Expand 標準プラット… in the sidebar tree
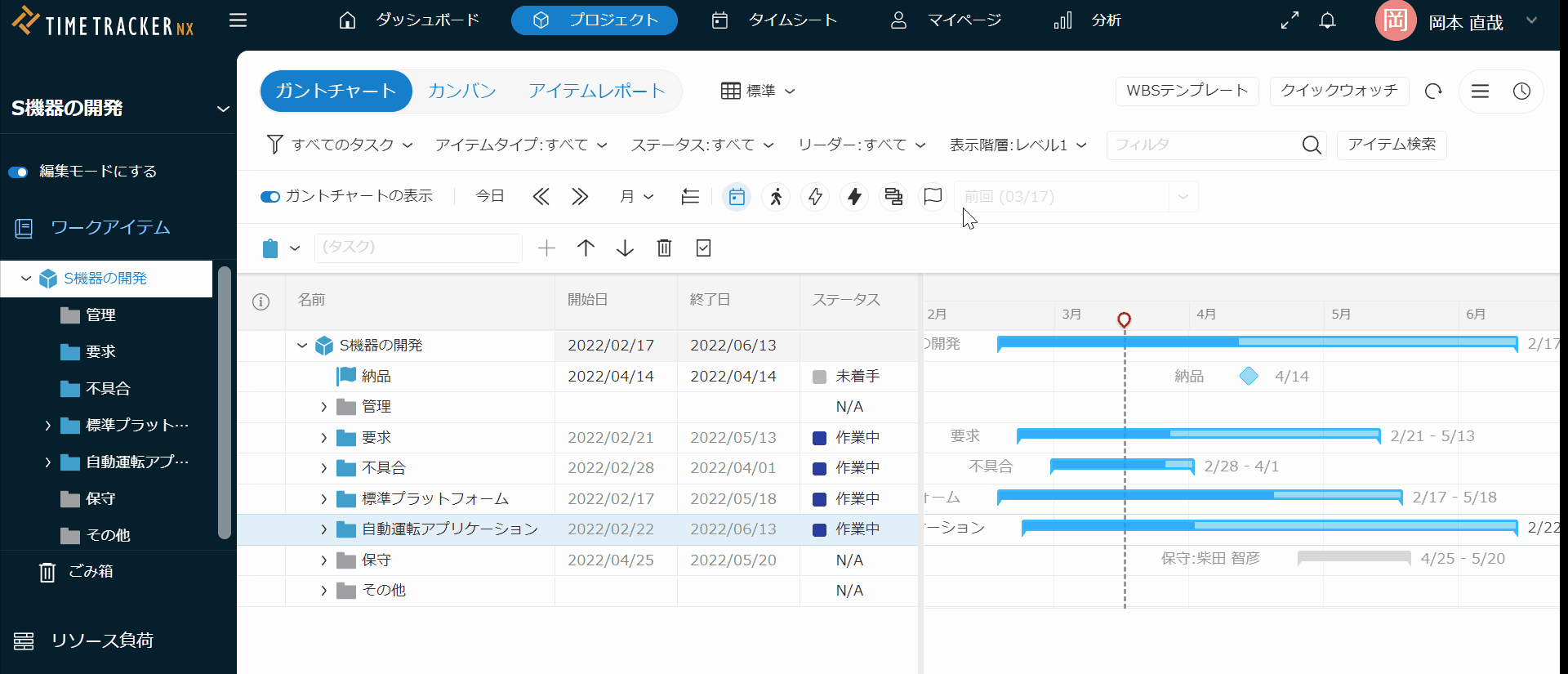This screenshot has height=674, width=1568. coord(47,426)
